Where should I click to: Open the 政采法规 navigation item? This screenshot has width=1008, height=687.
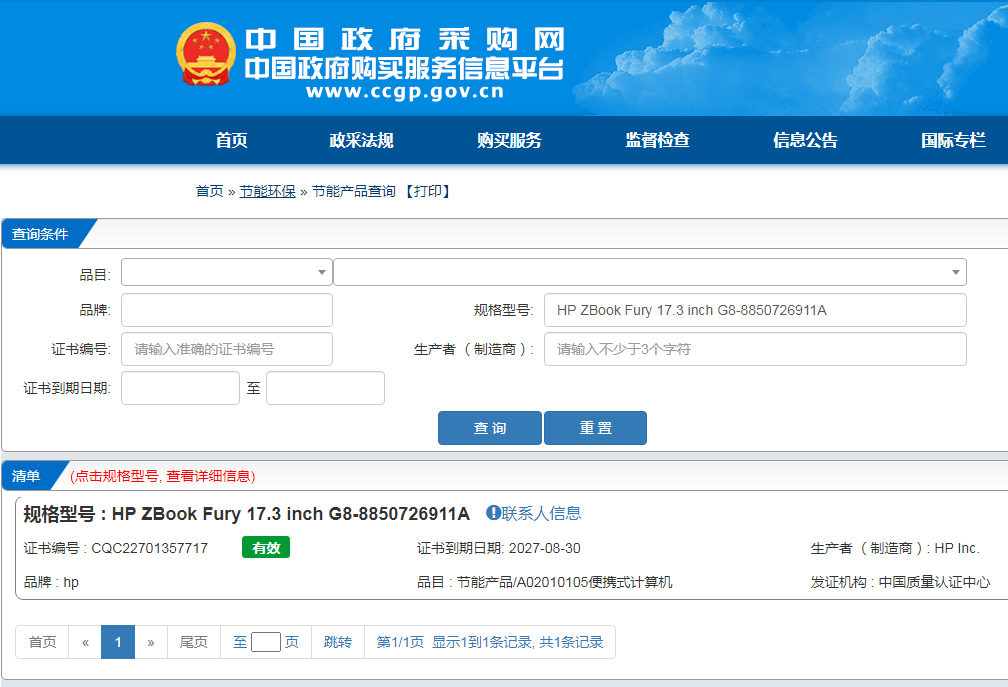[x=361, y=140]
